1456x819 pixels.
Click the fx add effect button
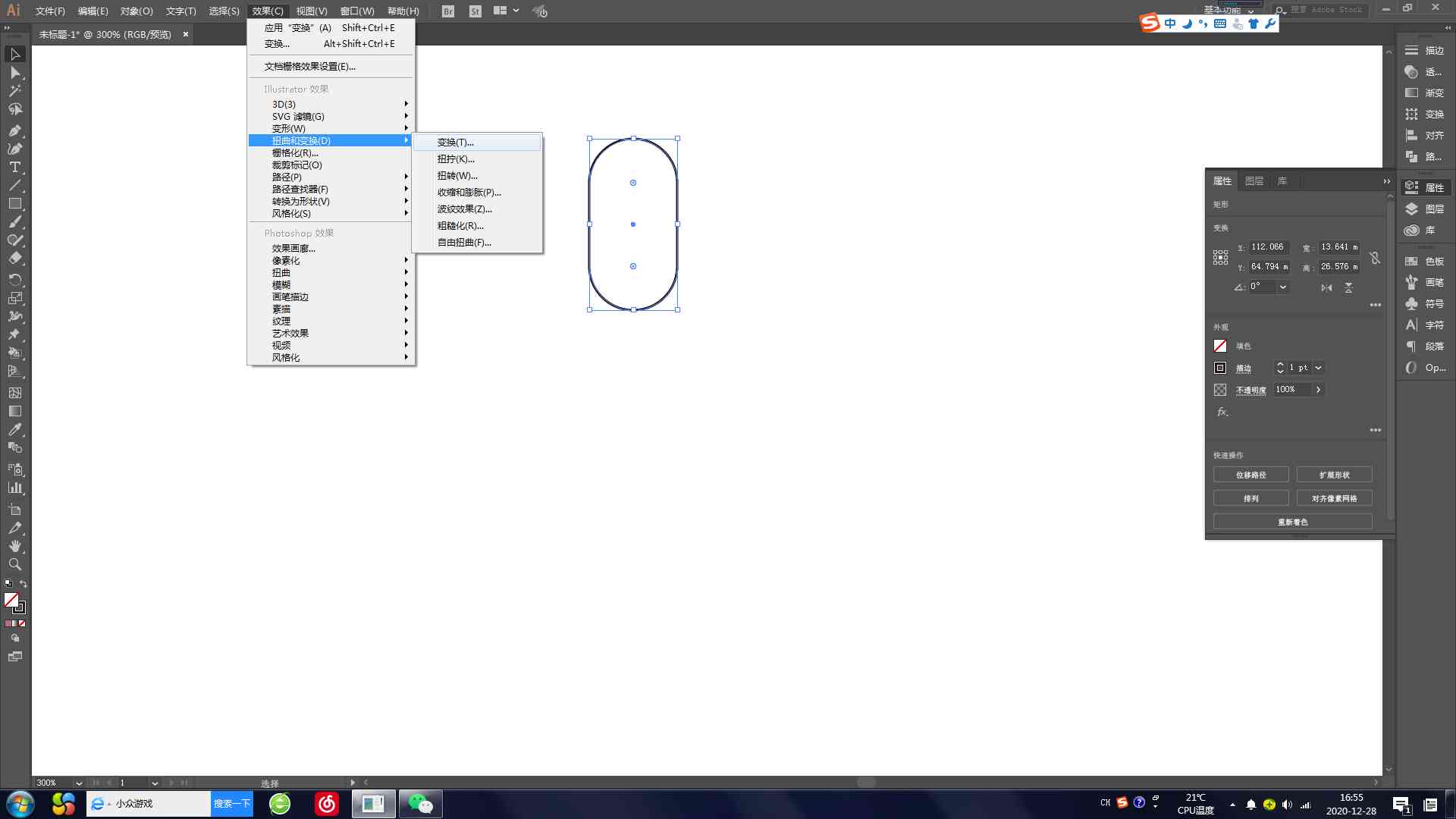pos(1222,412)
